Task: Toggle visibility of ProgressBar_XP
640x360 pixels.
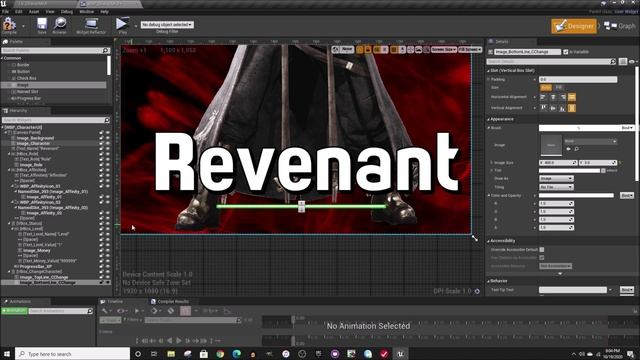Action: pyautogui.click(x=108, y=267)
